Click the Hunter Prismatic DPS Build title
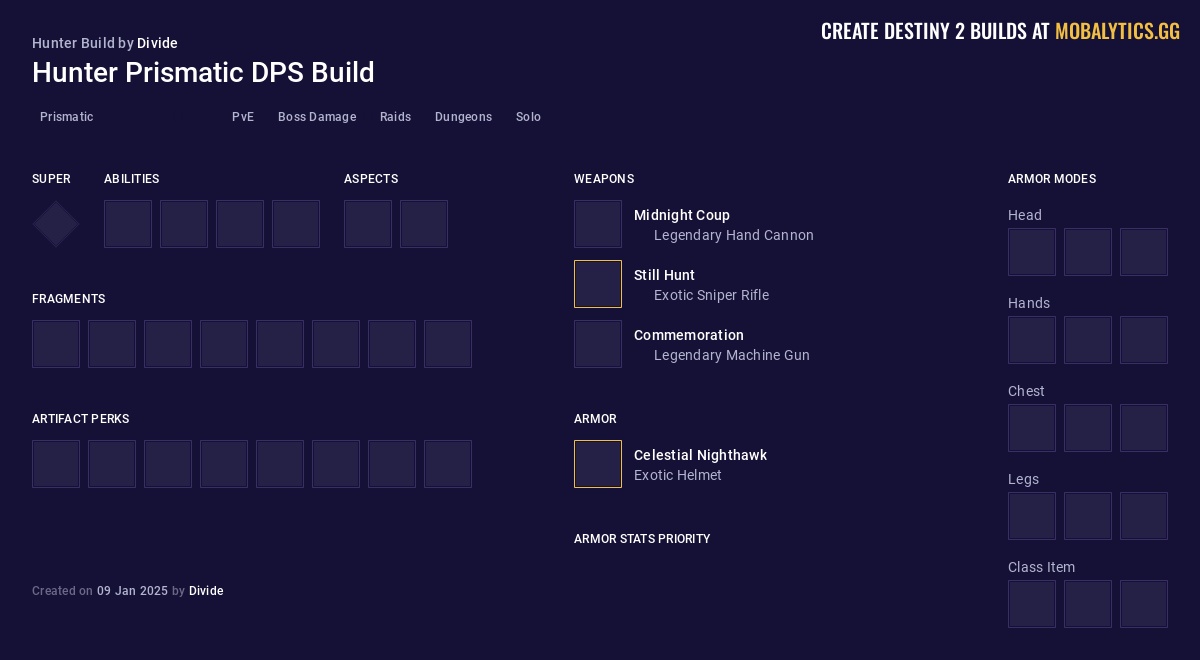The image size is (1200, 660). click(203, 72)
